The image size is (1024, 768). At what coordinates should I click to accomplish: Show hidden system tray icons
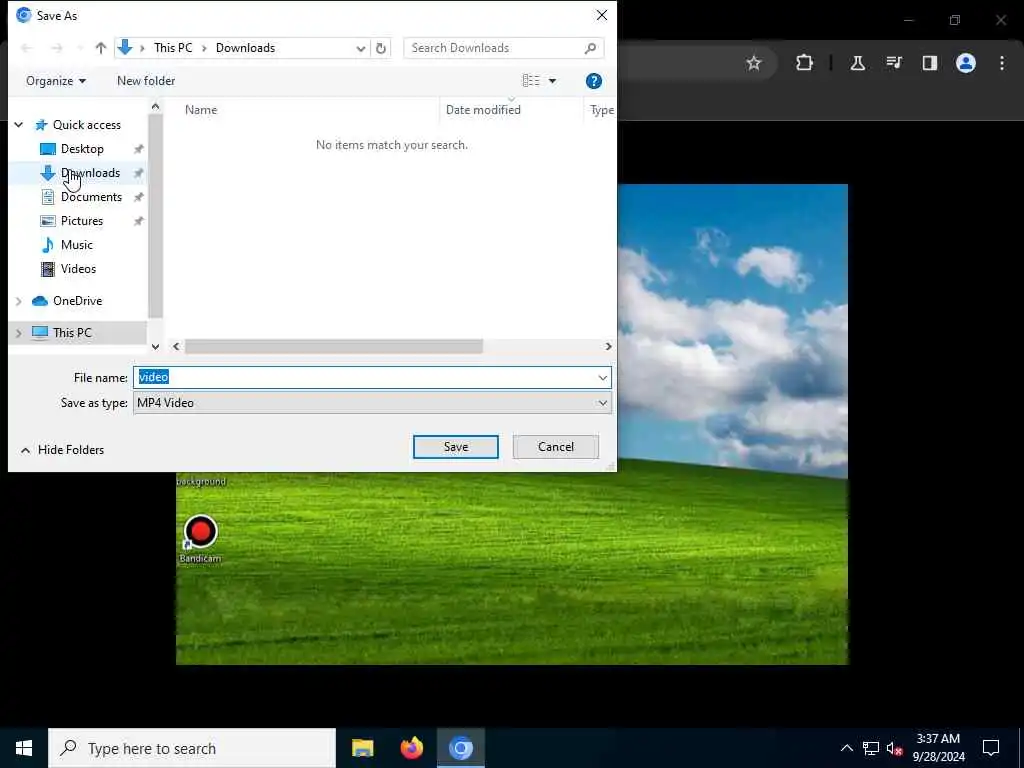[846, 748]
